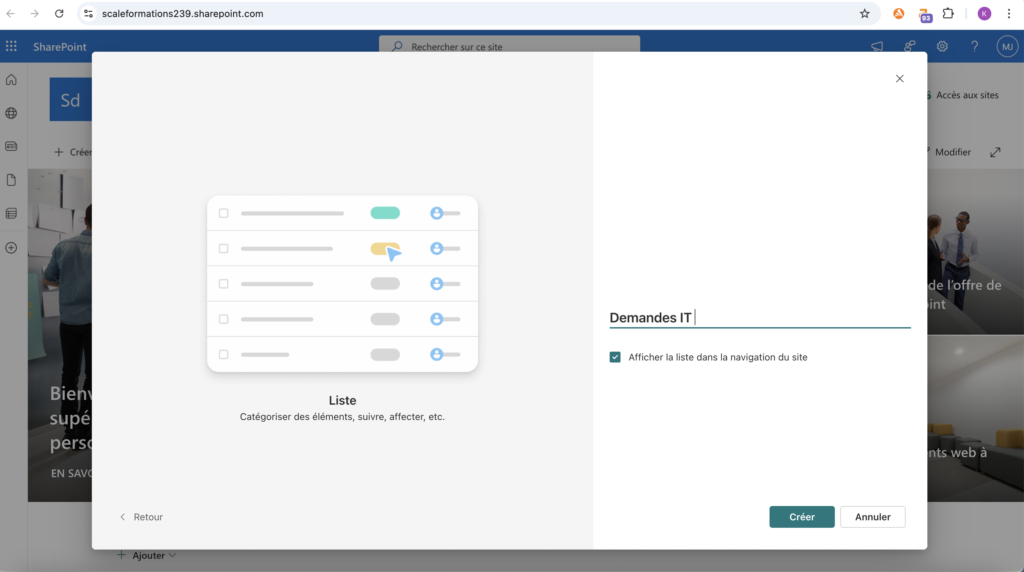Open Home icon in left app bar
This screenshot has width=1024, height=572.
pyautogui.click(x=11, y=80)
